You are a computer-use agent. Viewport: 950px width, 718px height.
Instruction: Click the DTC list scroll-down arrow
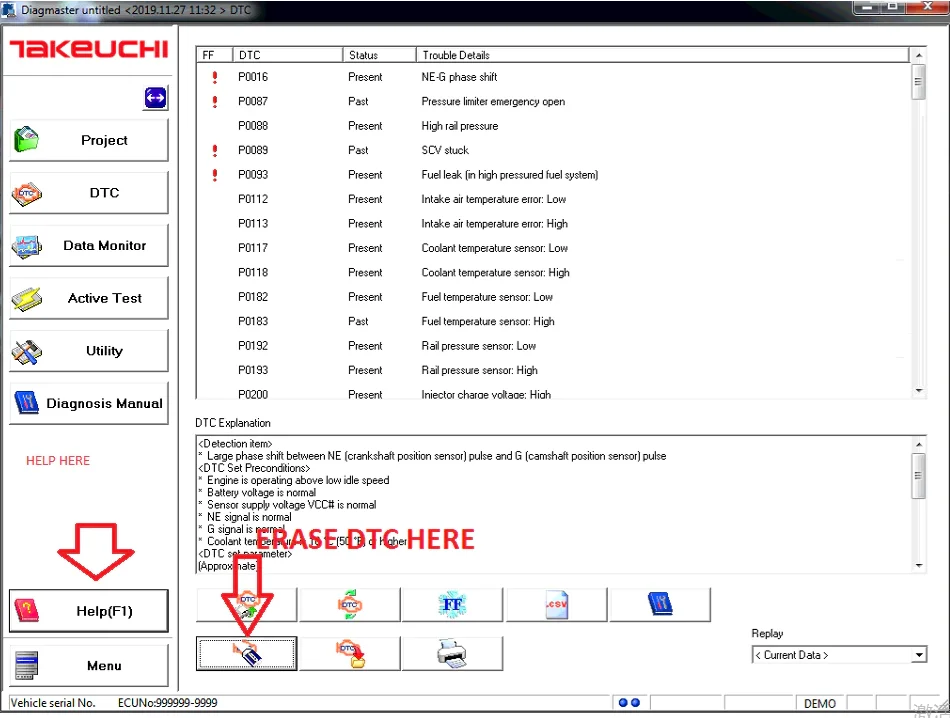pos(918,391)
